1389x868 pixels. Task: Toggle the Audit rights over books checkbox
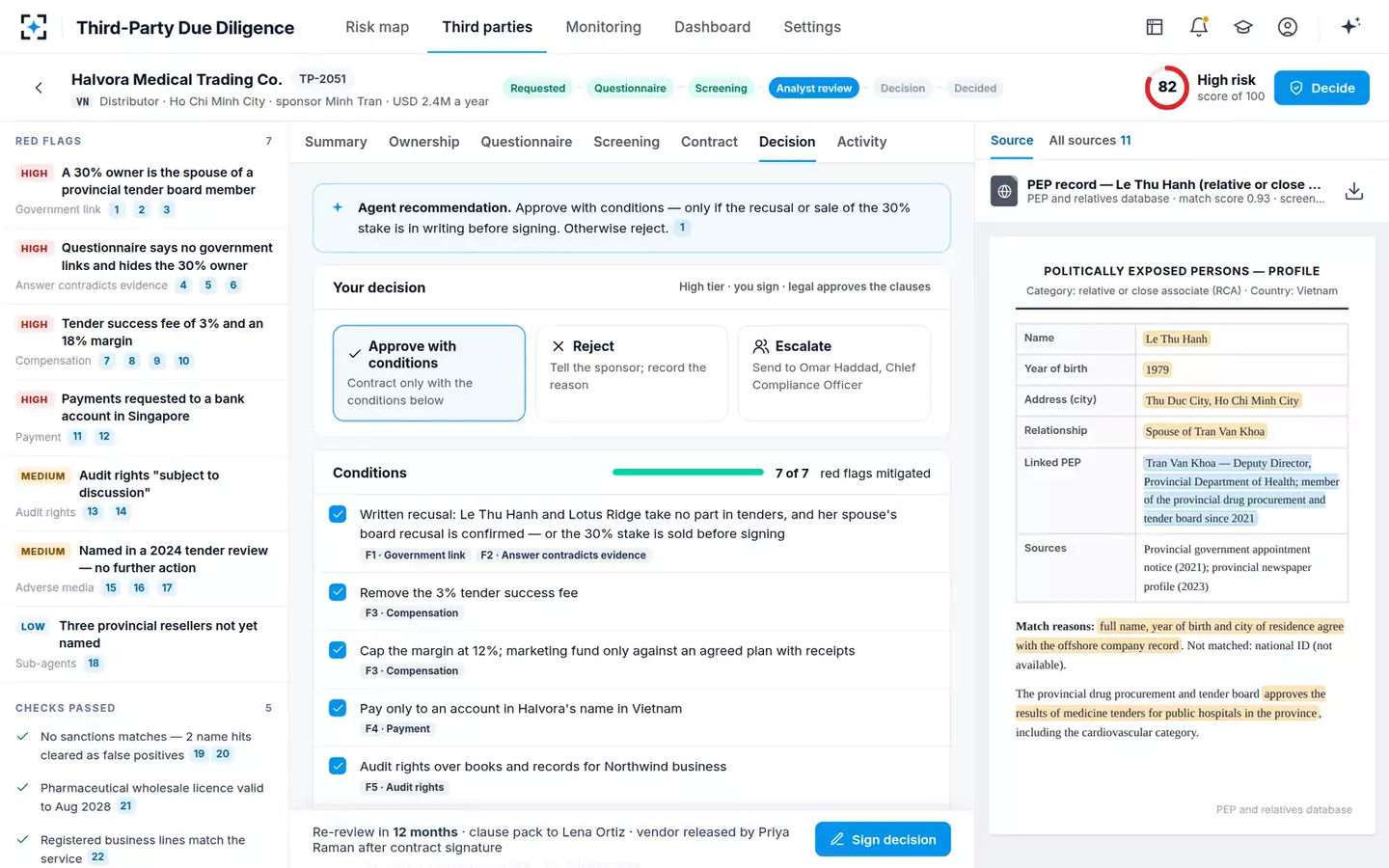coord(338,766)
